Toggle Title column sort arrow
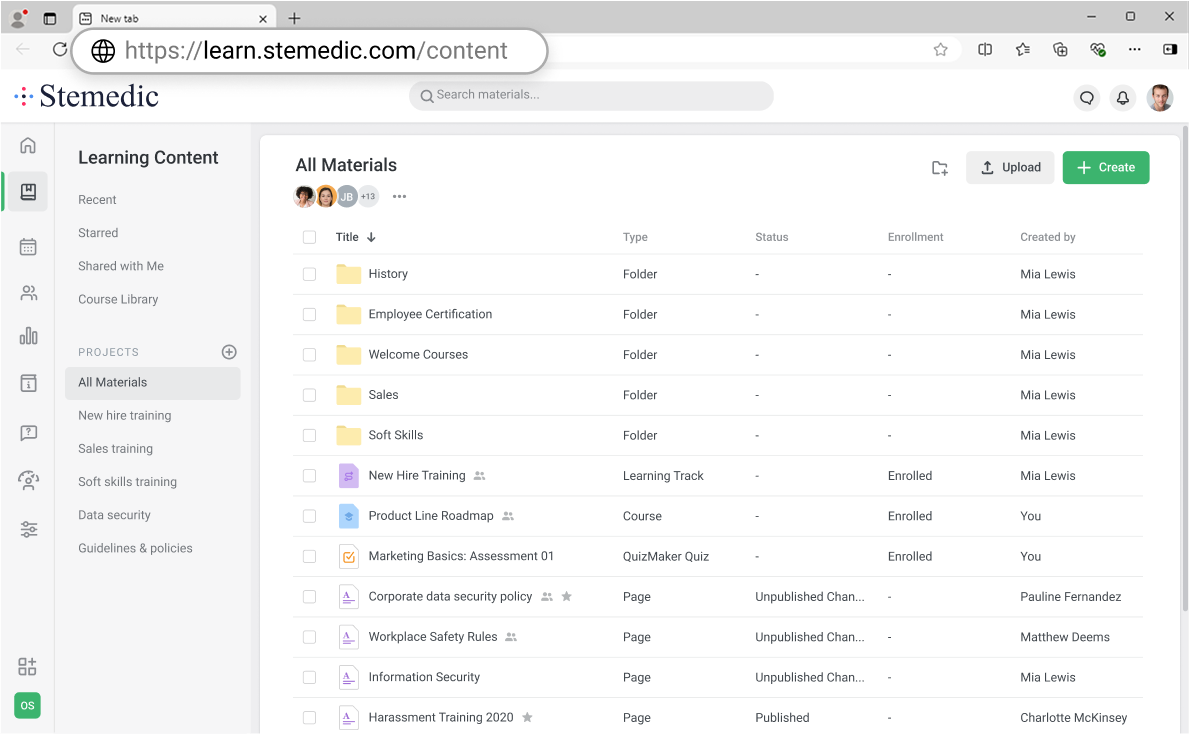This screenshot has width=1189, height=734. tap(369, 237)
